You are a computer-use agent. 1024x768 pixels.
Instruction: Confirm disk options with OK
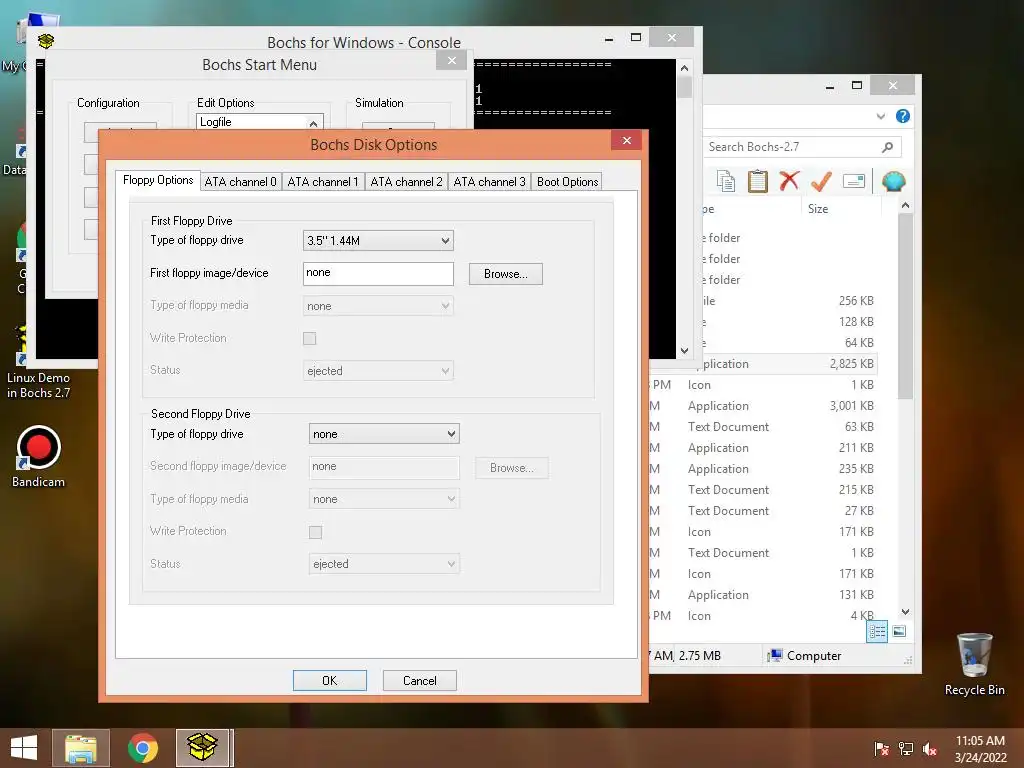pyautogui.click(x=330, y=680)
